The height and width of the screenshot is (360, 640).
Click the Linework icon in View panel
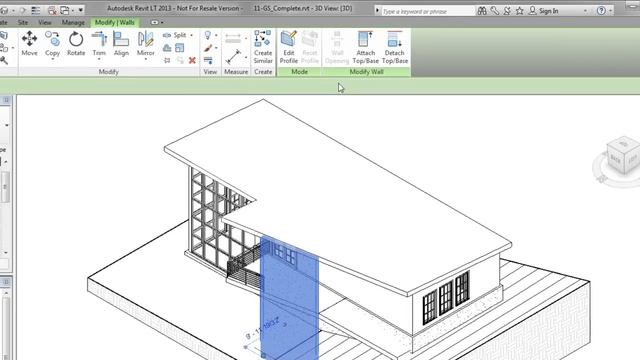click(208, 61)
